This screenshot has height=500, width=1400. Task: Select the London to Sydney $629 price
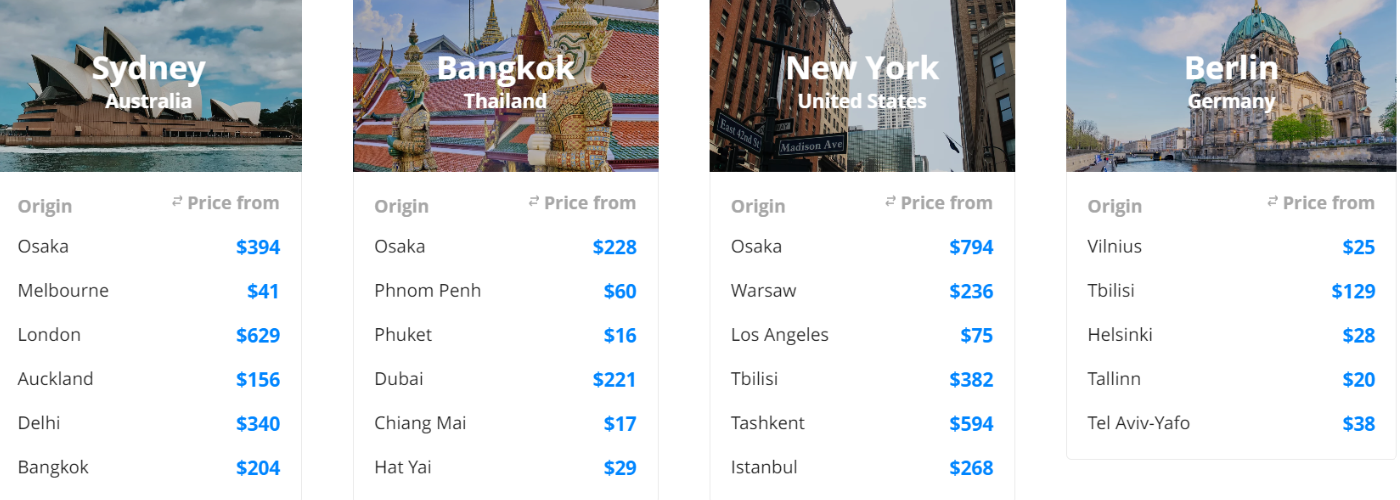(258, 335)
